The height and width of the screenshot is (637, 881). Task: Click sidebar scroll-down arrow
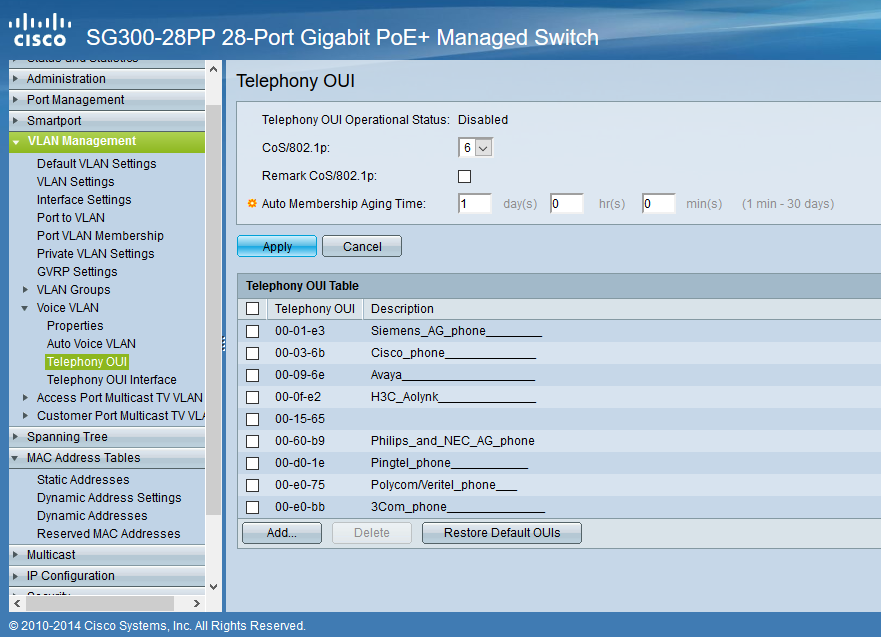click(x=214, y=586)
